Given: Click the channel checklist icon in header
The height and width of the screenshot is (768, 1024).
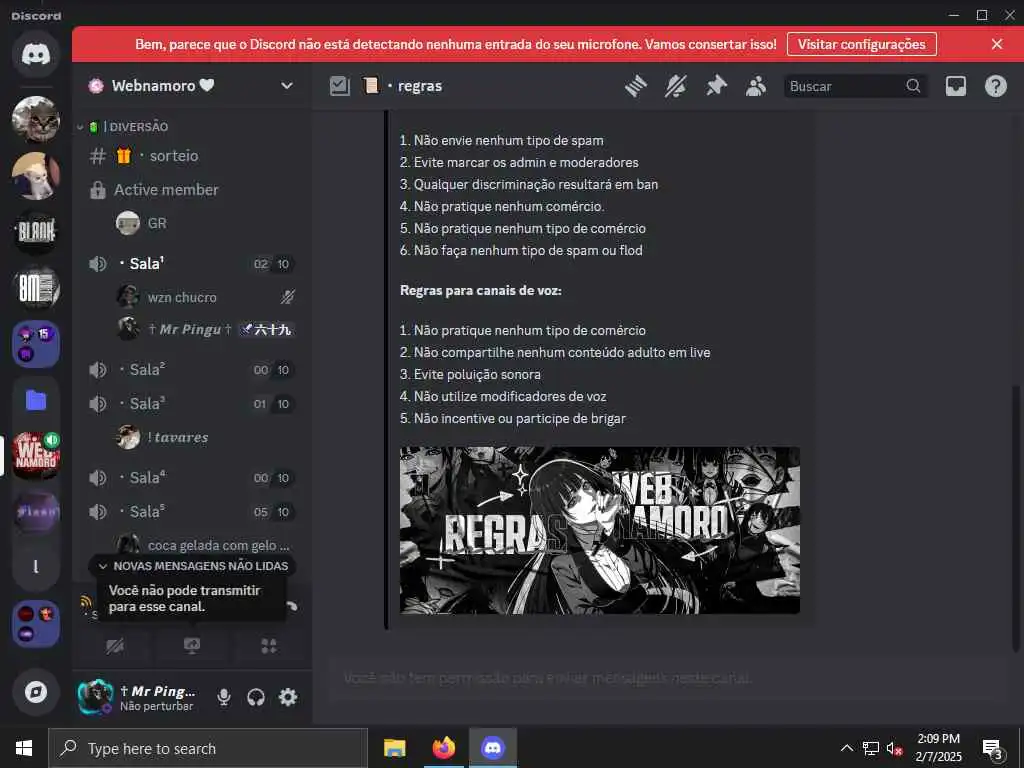Looking at the screenshot, I should click(x=340, y=86).
